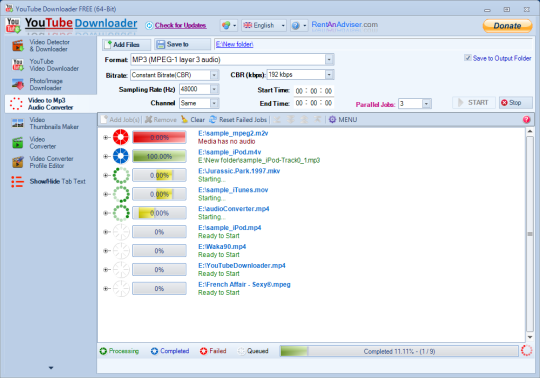Expand the sample_iPod.mp4 job row
Viewport: 540px width, 378px height.
(x=106, y=232)
